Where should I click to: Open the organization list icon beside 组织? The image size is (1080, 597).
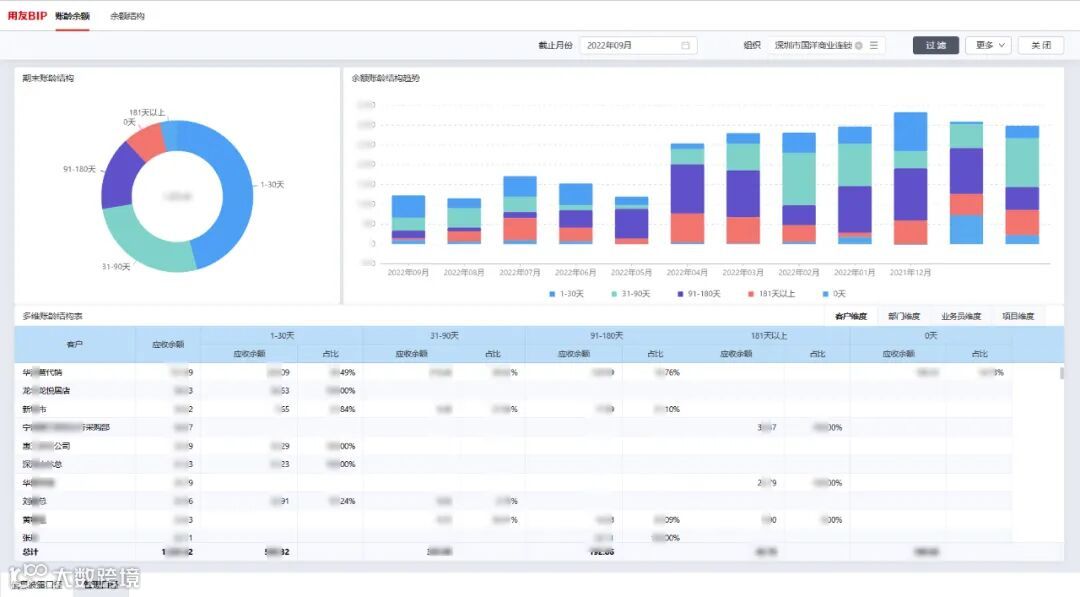(x=874, y=45)
